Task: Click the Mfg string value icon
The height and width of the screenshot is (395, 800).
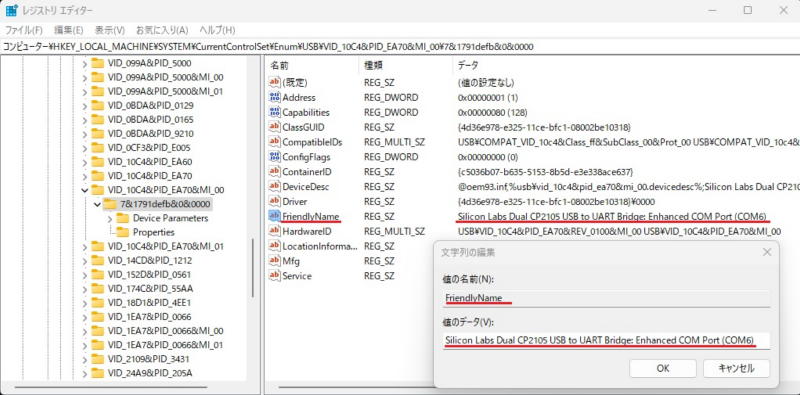Action: point(274,261)
